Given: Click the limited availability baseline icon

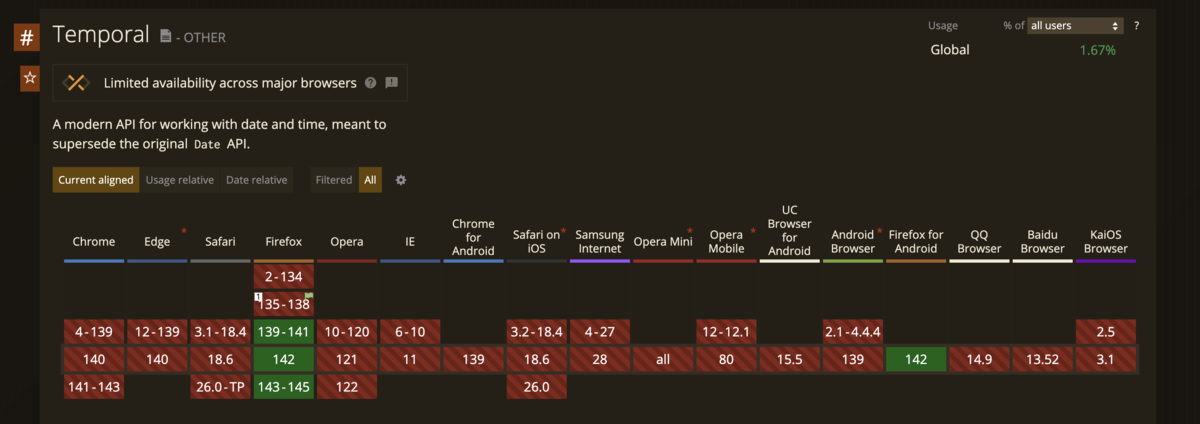Looking at the screenshot, I should pos(77,83).
